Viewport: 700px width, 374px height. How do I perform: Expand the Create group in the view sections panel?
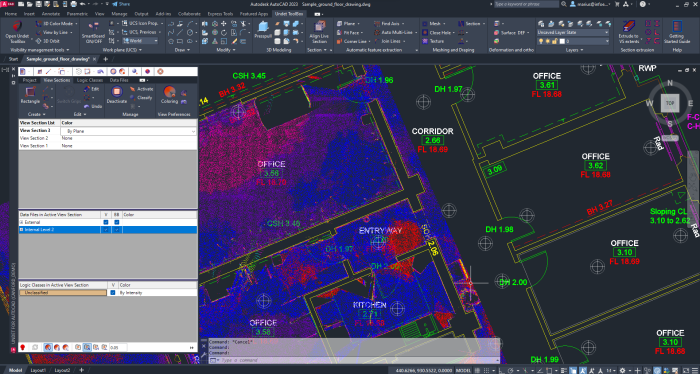pos(36,114)
